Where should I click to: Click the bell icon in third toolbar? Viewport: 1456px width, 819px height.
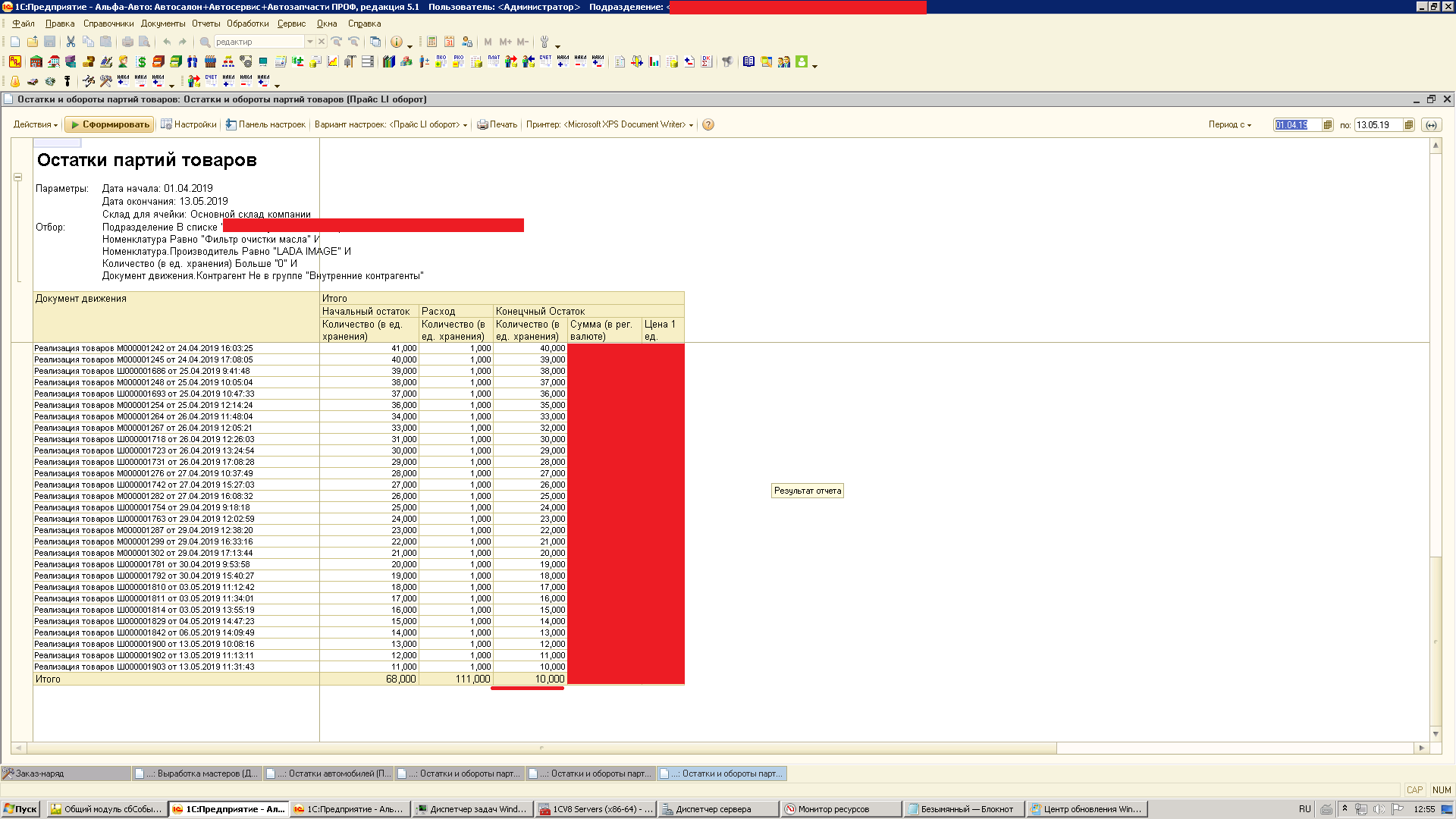tap(15, 81)
